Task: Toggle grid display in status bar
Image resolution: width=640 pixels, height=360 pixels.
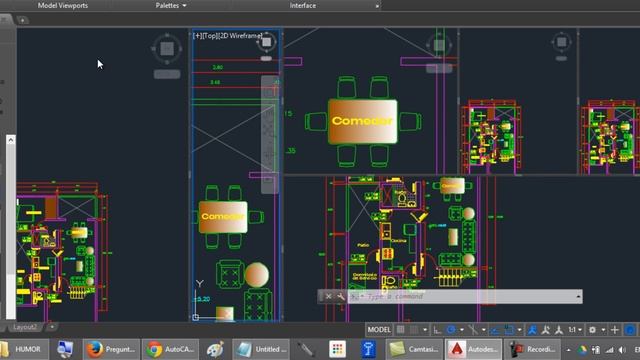Action: (x=400, y=330)
